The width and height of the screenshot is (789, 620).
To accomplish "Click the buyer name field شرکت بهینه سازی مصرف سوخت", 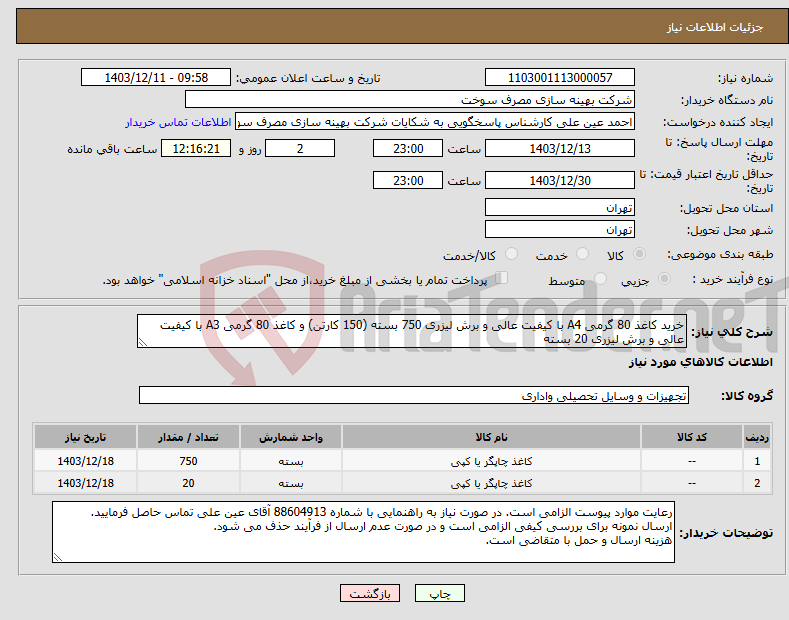I will tap(410, 100).
